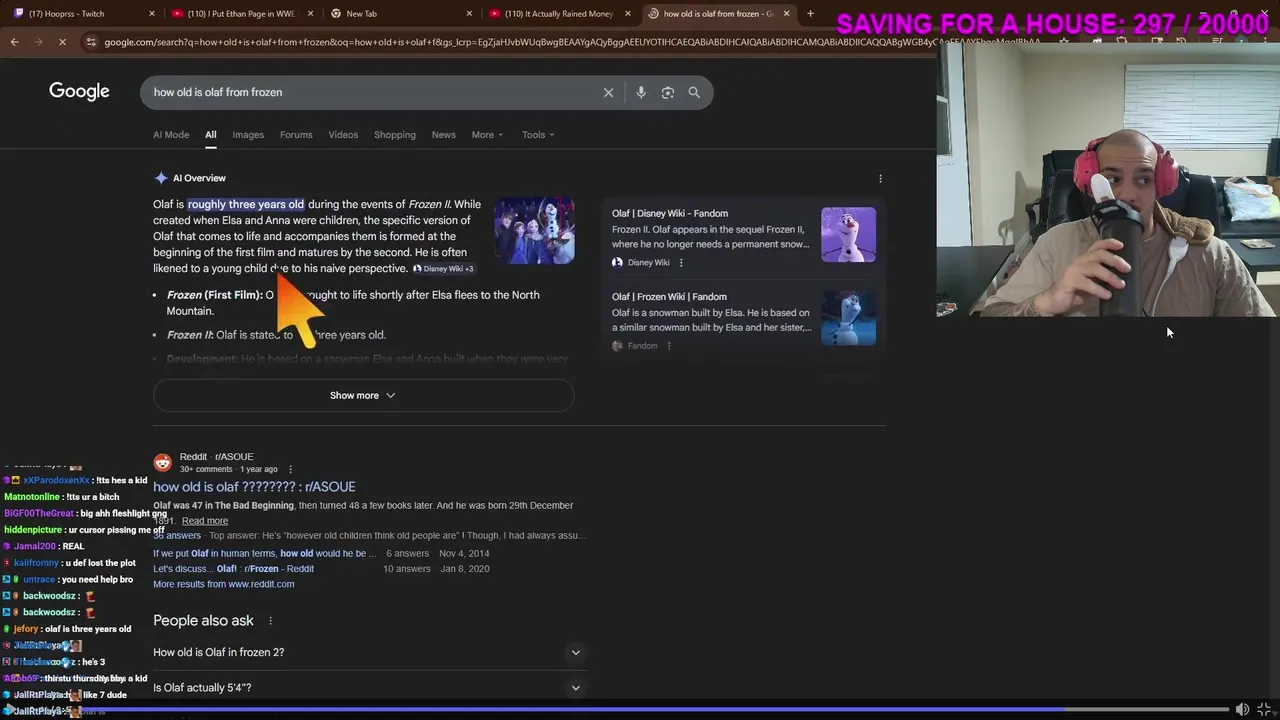Expand 'How old is Olaf in frozen 2?'
1280x720 pixels.
pos(368,652)
